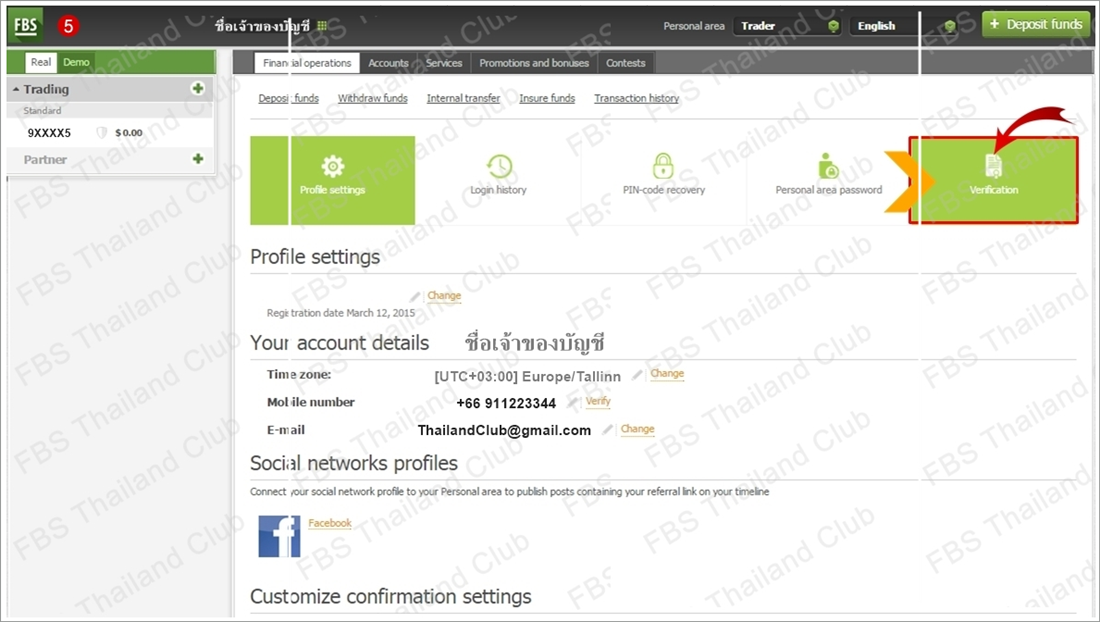Switch to Demo accounts

click(76, 62)
